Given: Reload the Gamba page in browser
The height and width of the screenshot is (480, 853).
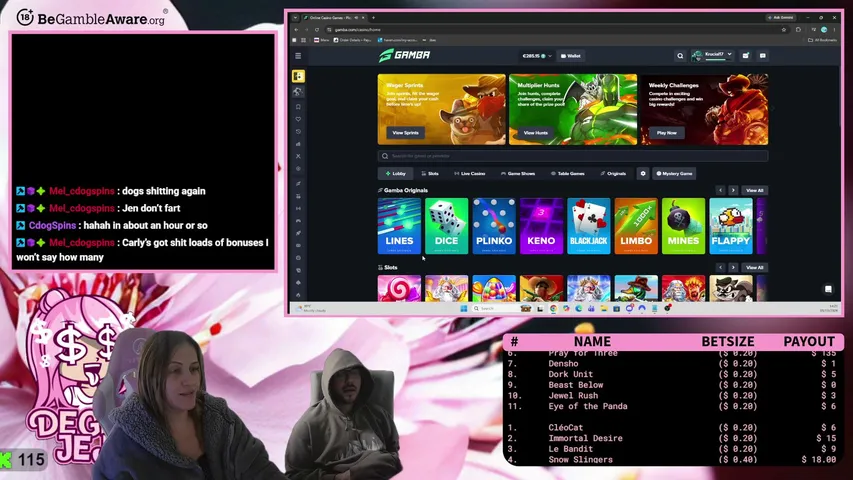Looking at the screenshot, I should tap(317, 30).
